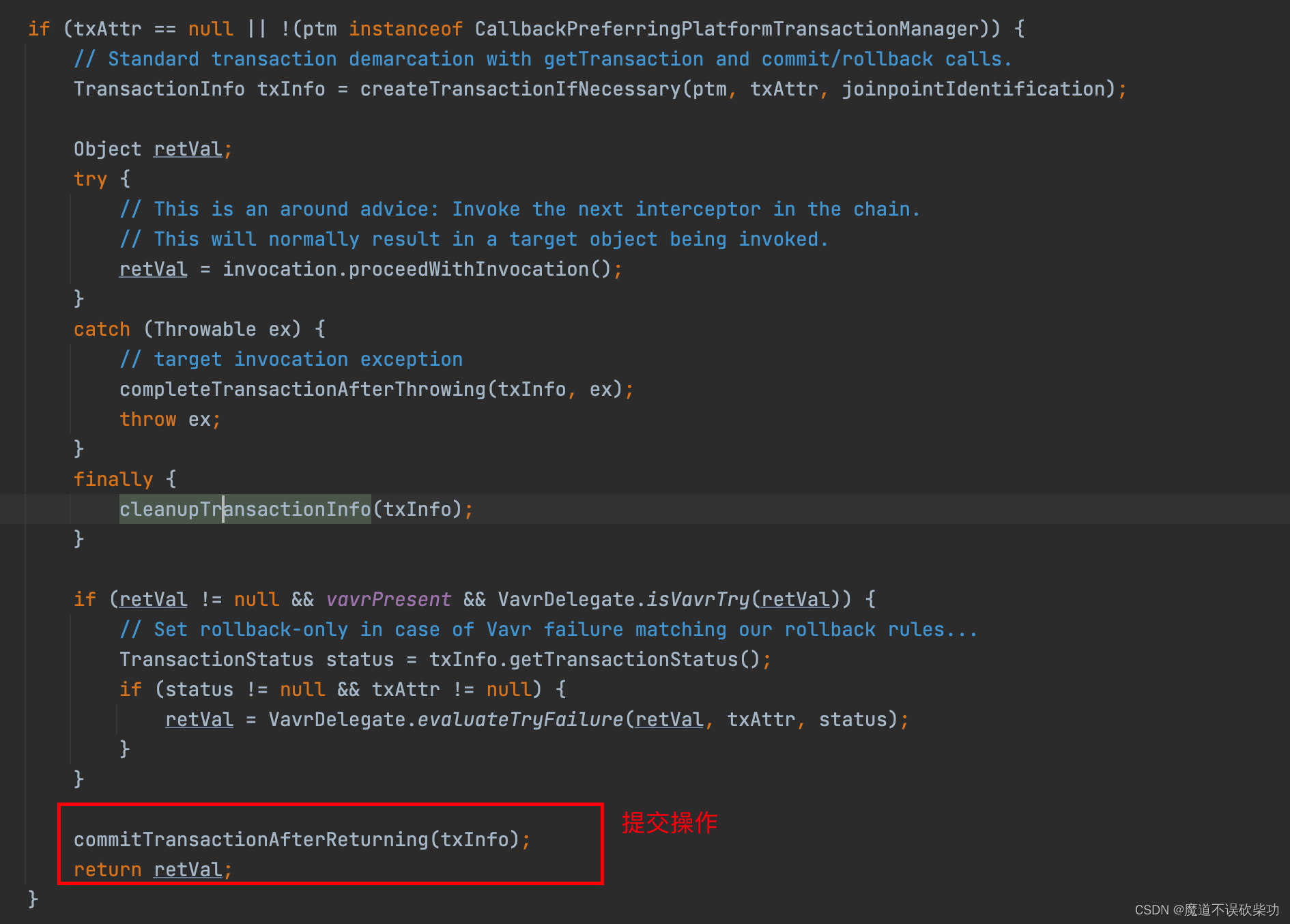Click the 'This will normally result' comment
This screenshot has width=1290, height=924.
[474, 240]
